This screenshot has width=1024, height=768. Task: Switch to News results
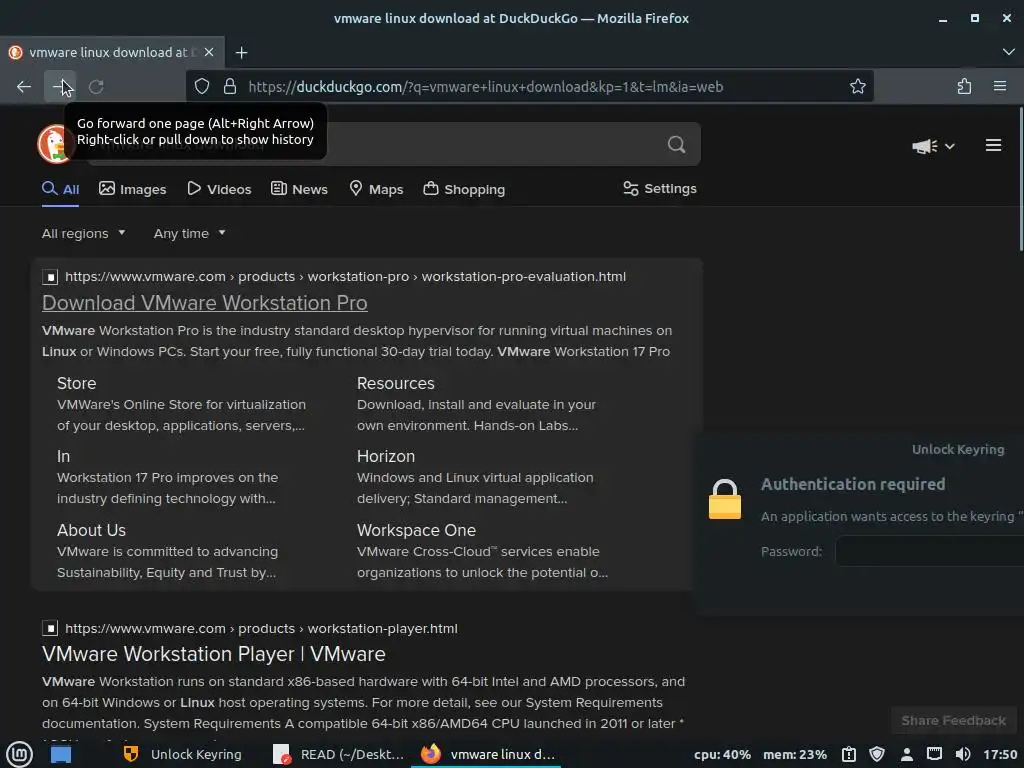299,189
